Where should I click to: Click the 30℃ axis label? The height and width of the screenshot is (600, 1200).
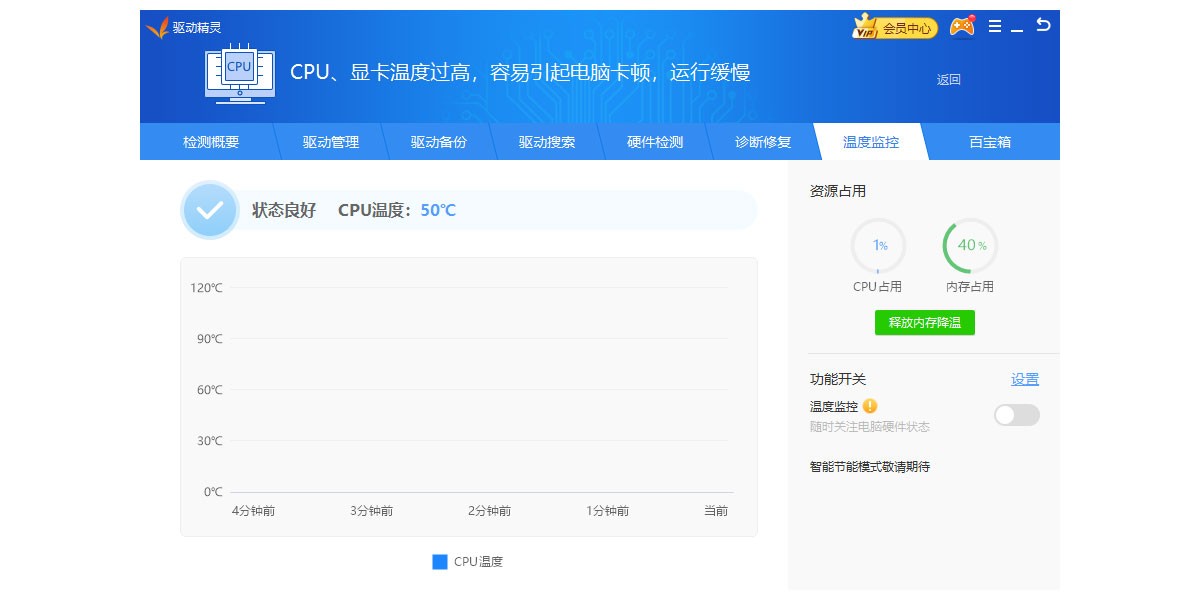tap(210, 441)
